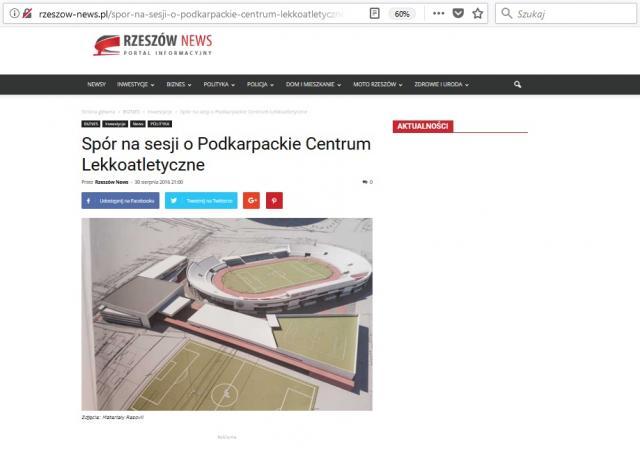The width and height of the screenshot is (640, 456).
Task: Open the Rzeszów News logo link
Action: click(153, 45)
